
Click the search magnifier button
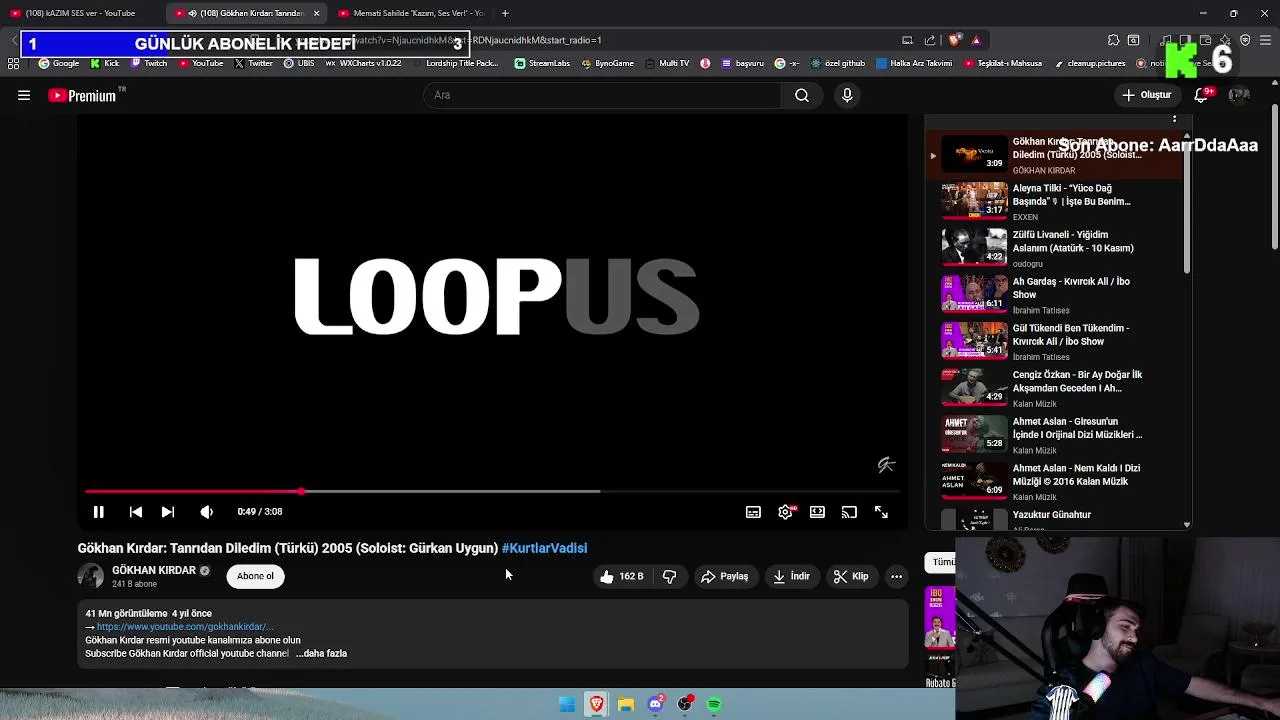[x=802, y=95]
